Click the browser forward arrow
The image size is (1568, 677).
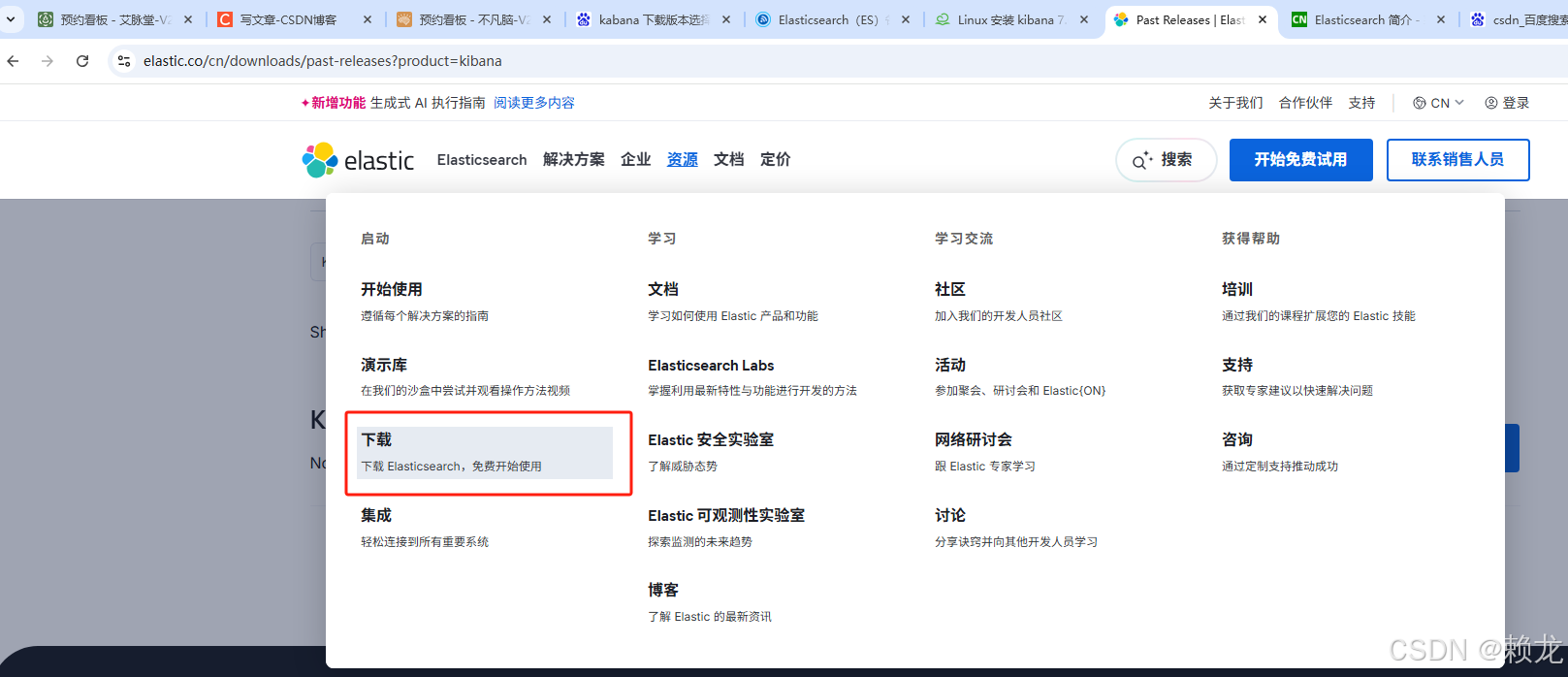[48, 61]
